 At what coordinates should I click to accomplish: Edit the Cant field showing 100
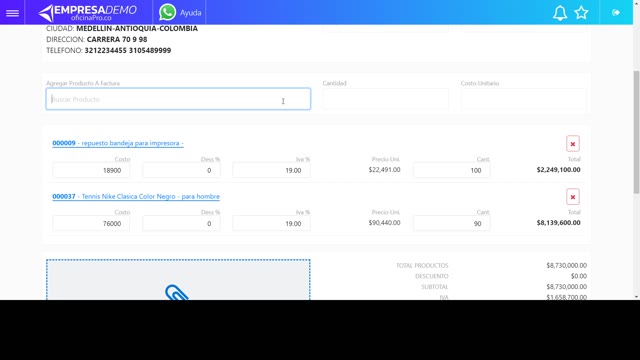click(451, 170)
